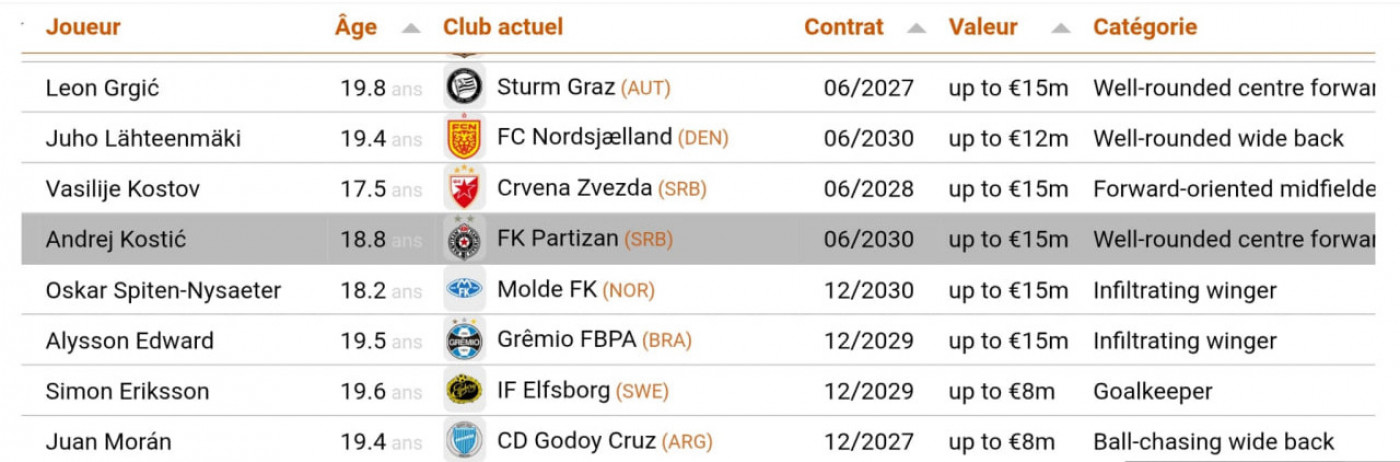
Task: Click the Molde FK club logo
Action: (464, 290)
